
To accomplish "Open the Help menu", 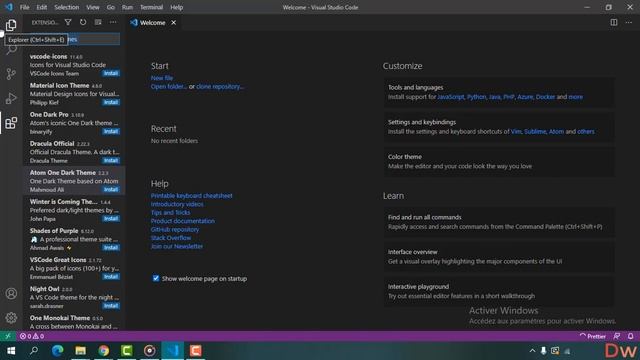I will [176, 7].
